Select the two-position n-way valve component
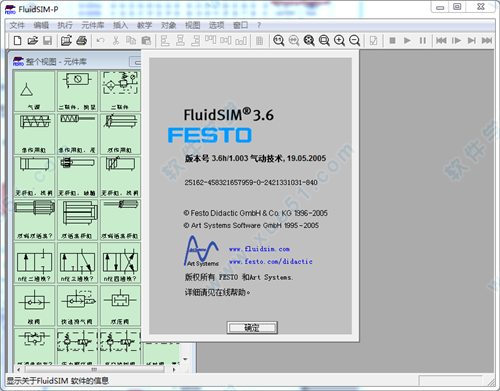Image resolution: width=500 pixels, height=391 pixels. point(34,263)
